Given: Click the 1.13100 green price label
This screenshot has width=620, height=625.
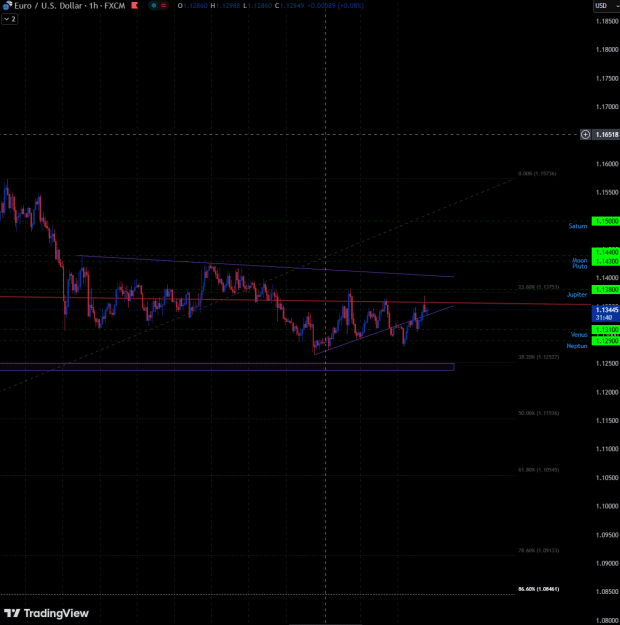Looking at the screenshot, I should click(606, 330).
